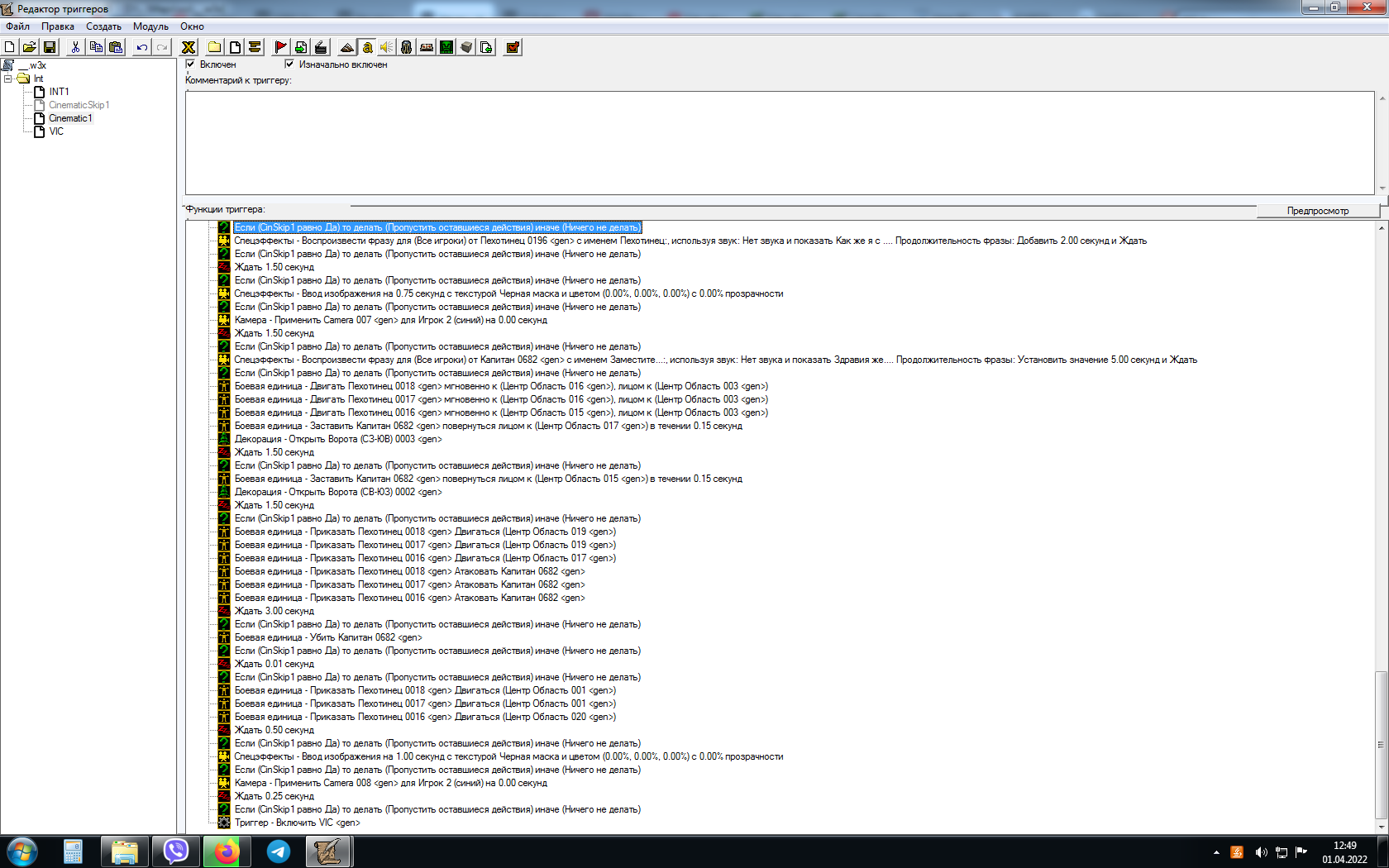The image size is (1389, 868).
Task: Open the Файл menu
Action: pyautogui.click(x=17, y=26)
